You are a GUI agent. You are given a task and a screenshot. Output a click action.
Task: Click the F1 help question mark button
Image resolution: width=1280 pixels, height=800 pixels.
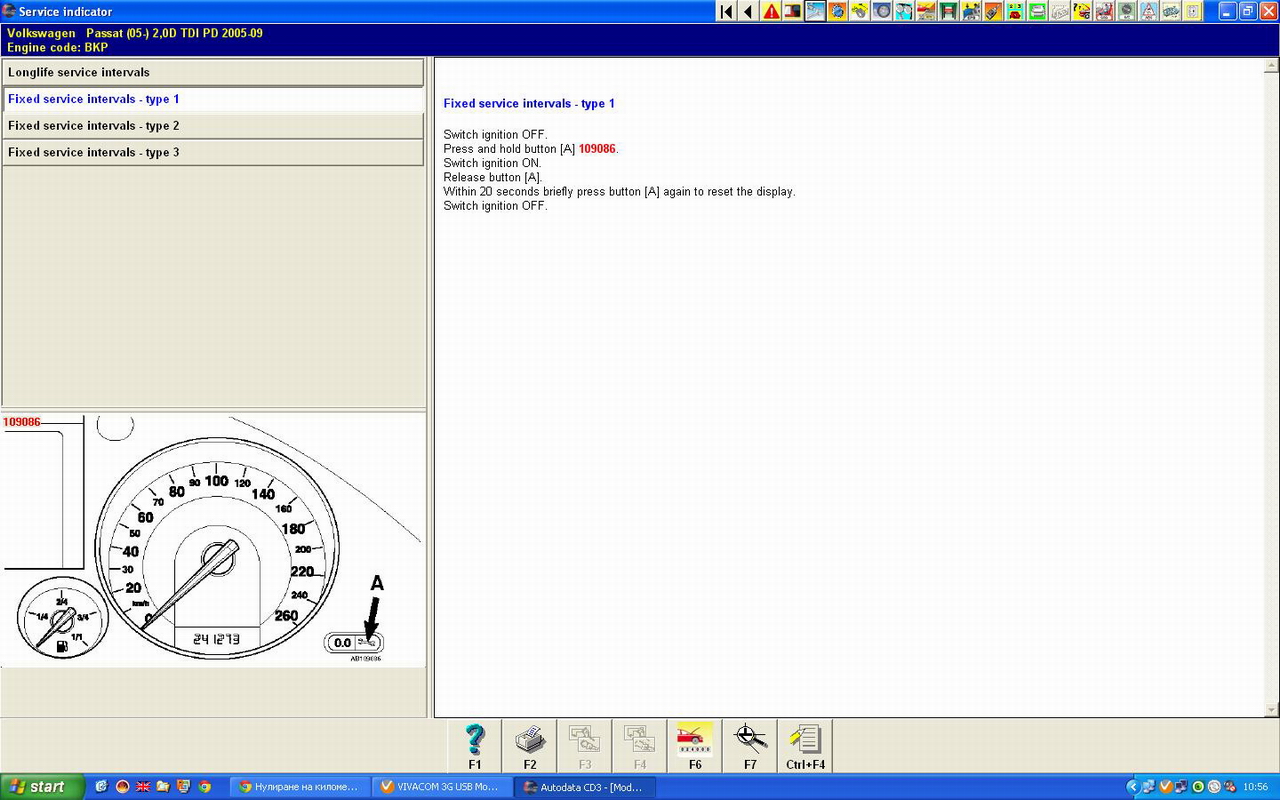(x=475, y=745)
